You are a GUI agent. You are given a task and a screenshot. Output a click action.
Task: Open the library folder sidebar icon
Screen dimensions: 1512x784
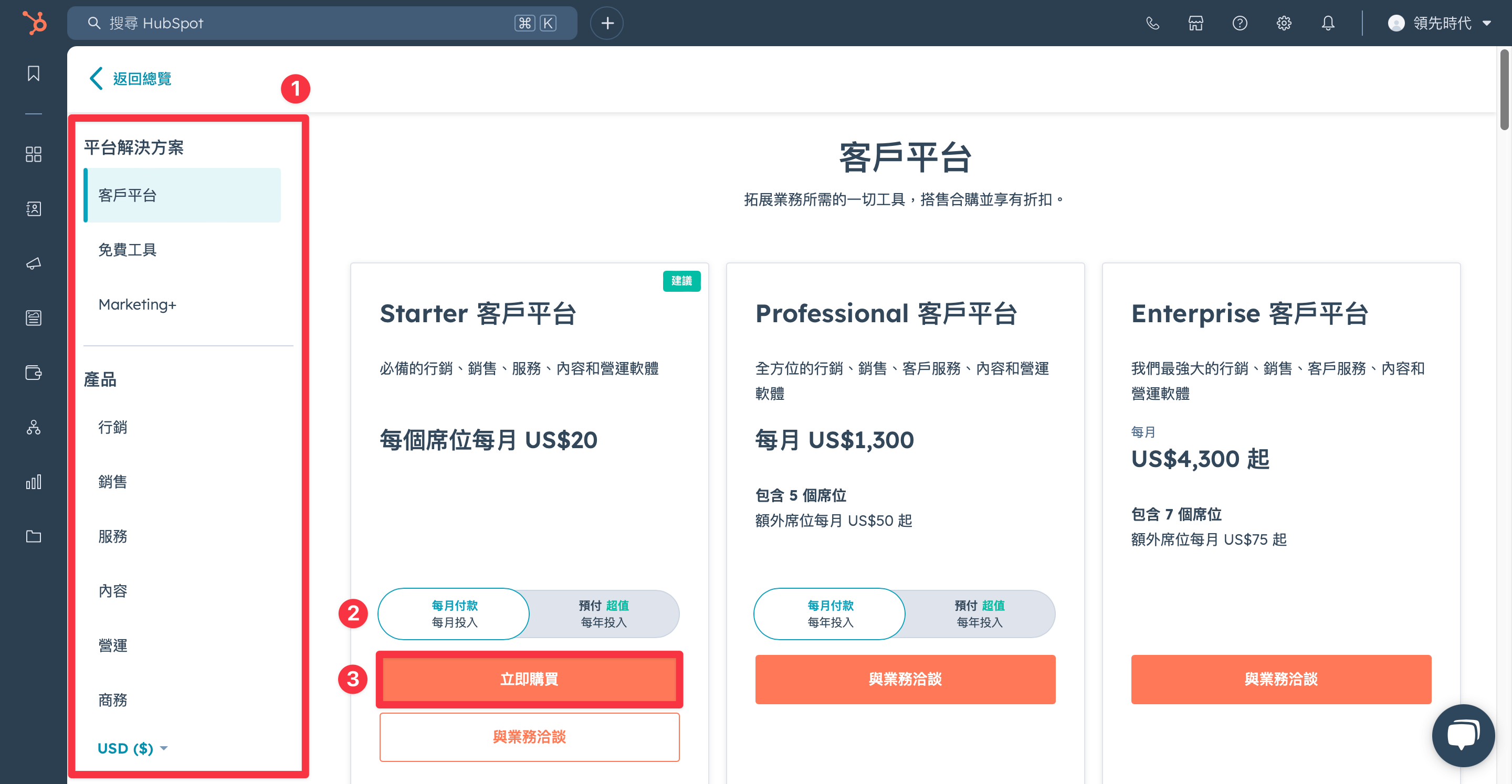(34, 536)
